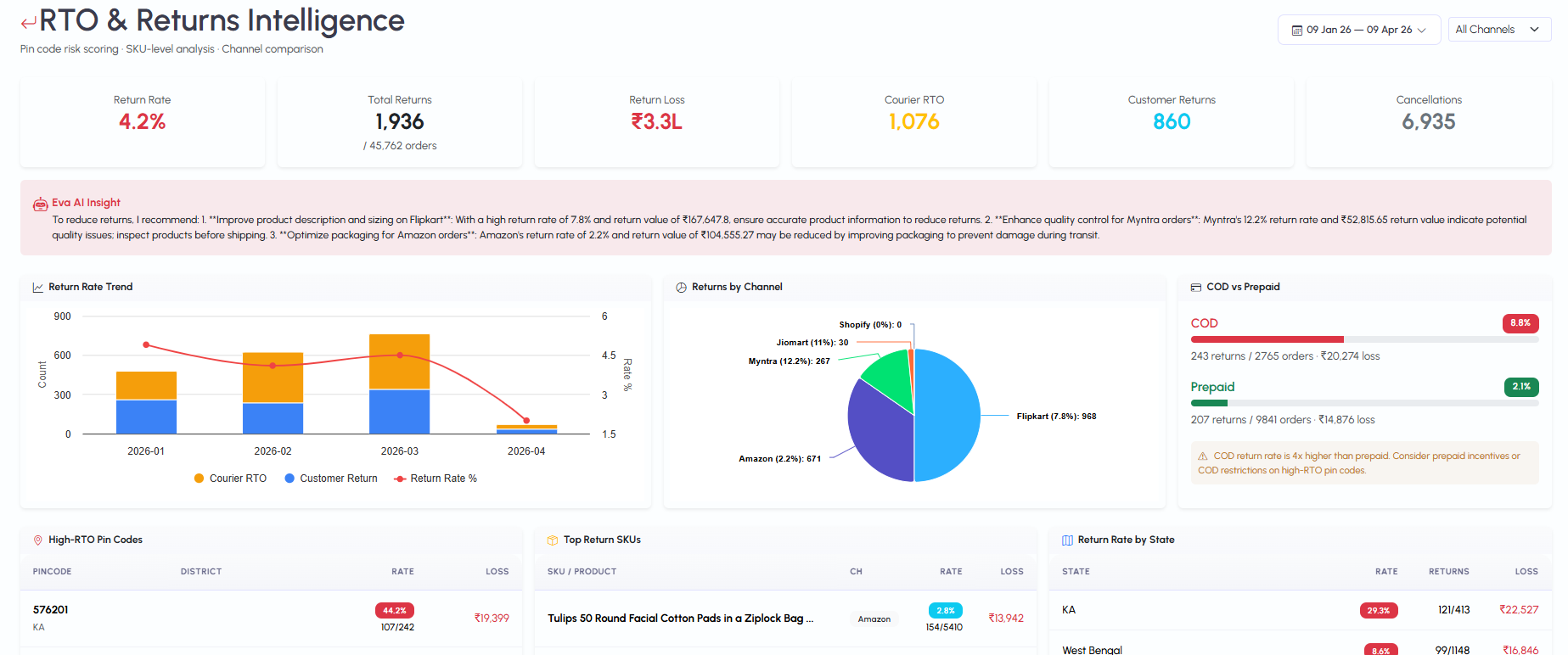Click the Jiomart (11%): 30 pie label

pos(812,343)
